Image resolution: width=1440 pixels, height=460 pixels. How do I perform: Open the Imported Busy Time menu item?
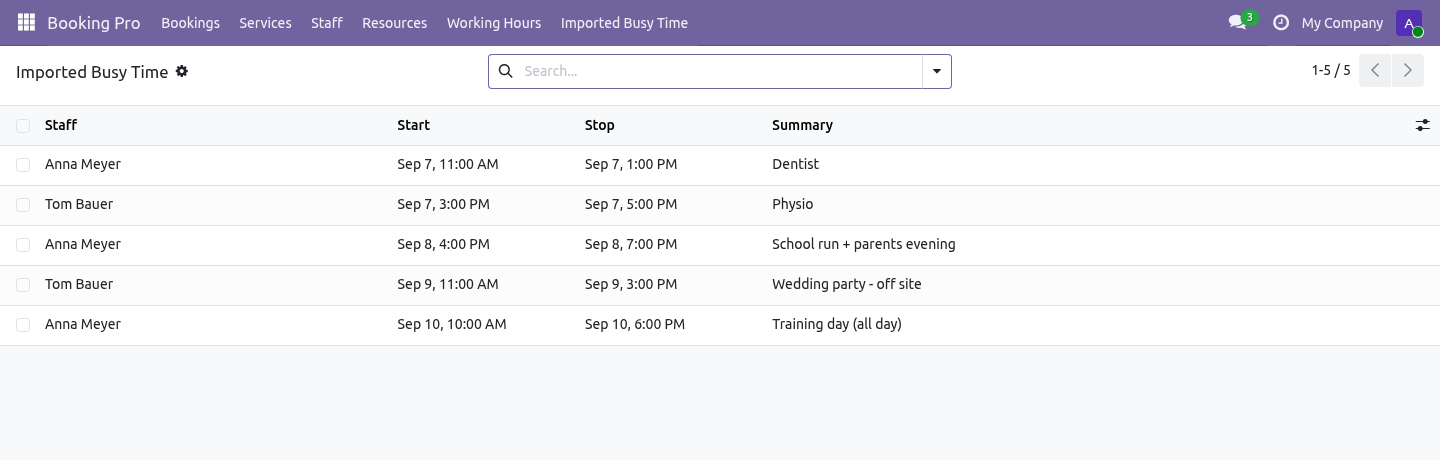624,22
